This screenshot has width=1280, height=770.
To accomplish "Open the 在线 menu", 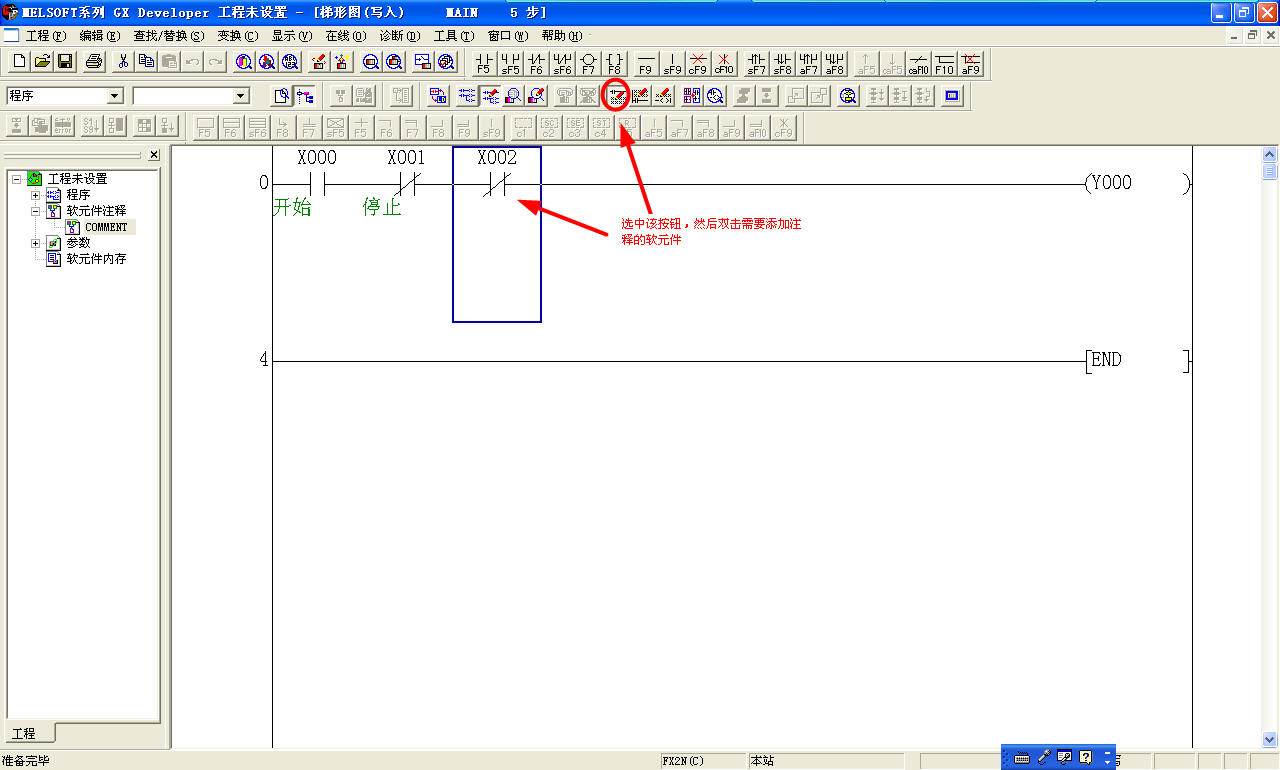I will [345, 36].
